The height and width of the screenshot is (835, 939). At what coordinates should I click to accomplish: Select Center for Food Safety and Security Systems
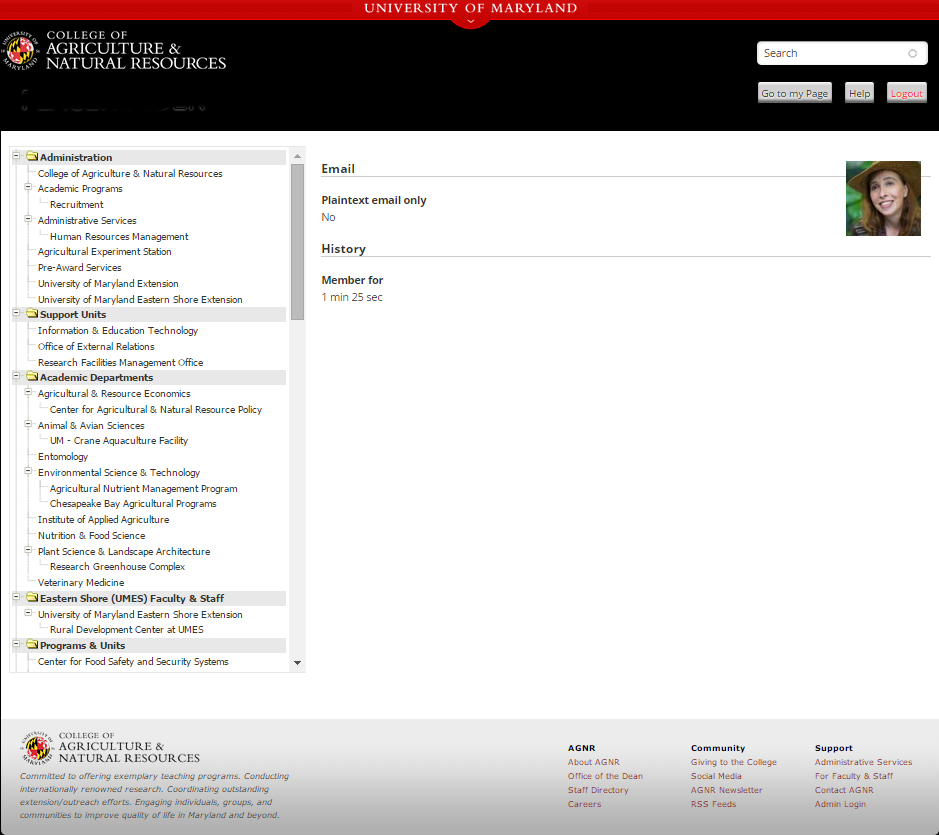[133, 662]
